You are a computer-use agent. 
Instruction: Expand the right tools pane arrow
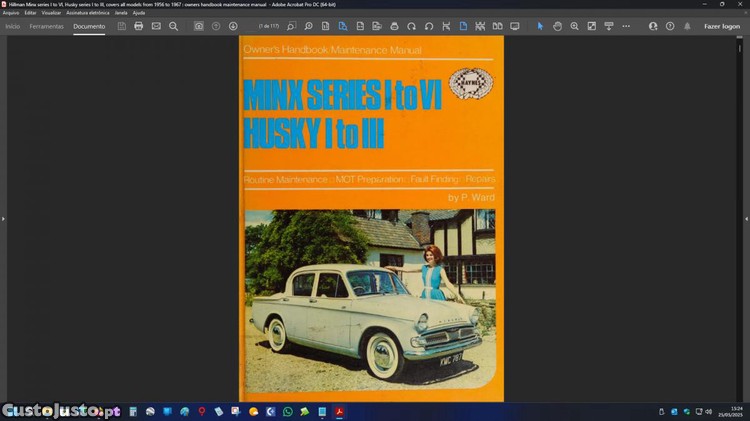click(746, 218)
